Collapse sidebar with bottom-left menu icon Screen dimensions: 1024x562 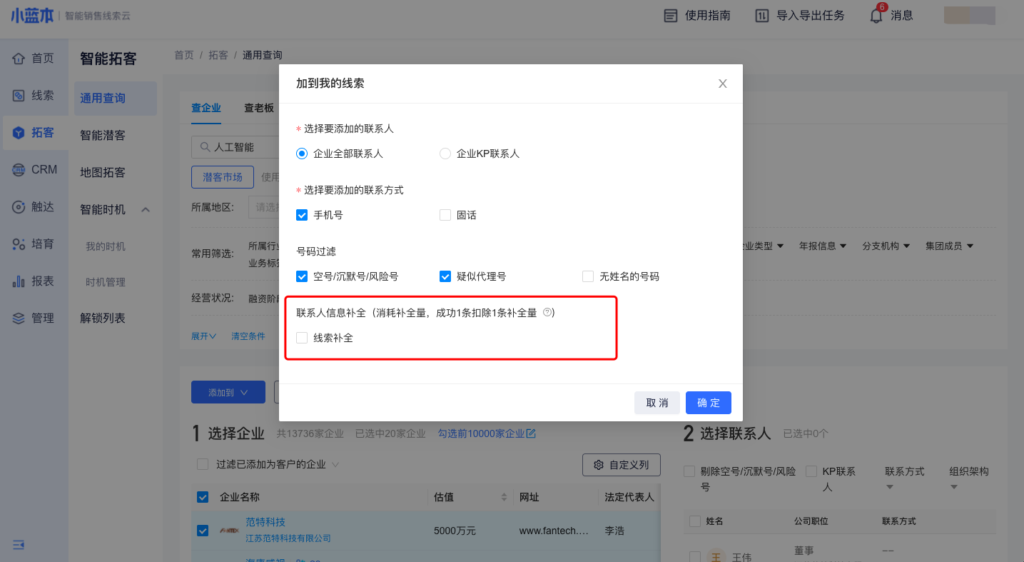19,543
